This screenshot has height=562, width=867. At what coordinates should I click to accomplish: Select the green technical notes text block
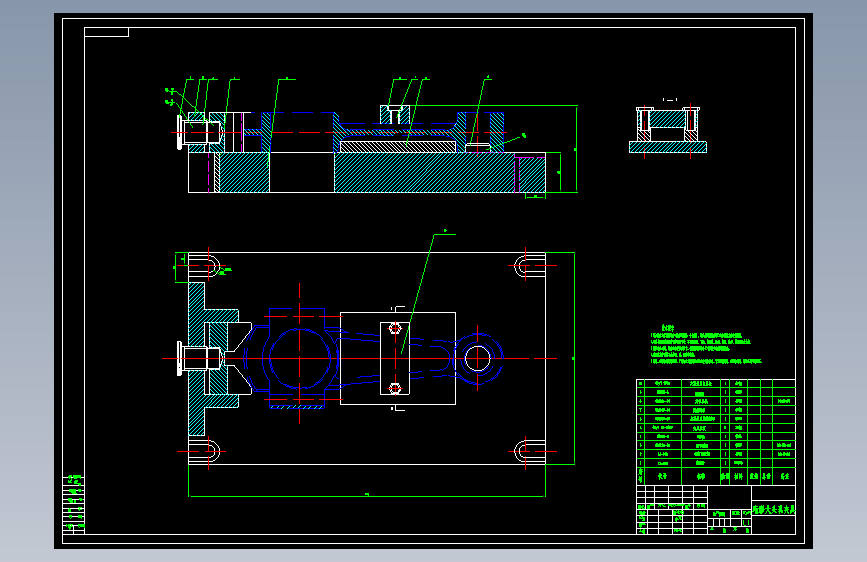(706, 345)
